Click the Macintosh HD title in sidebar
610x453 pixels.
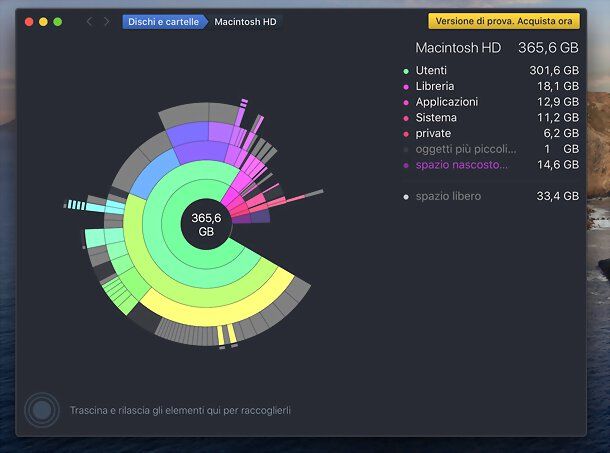point(458,48)
